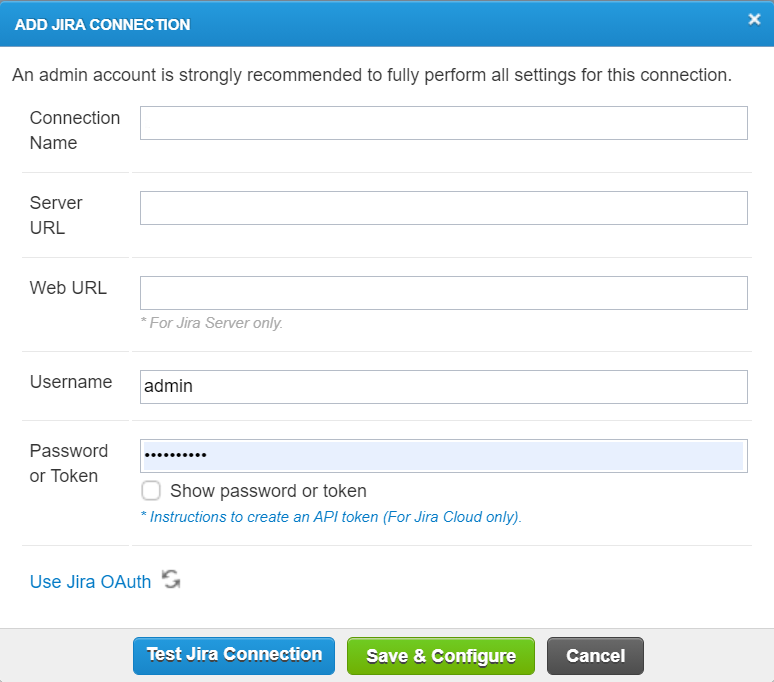
Task: Click the 'Connection Name' field label
Action: coord(74,130)
